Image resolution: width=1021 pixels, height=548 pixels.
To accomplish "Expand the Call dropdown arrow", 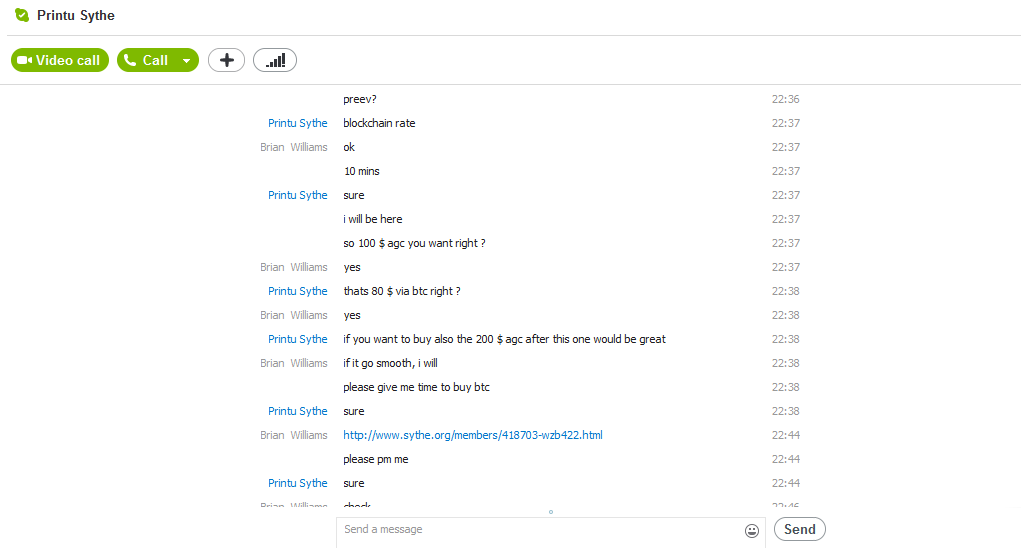I will tap(186, 61).
